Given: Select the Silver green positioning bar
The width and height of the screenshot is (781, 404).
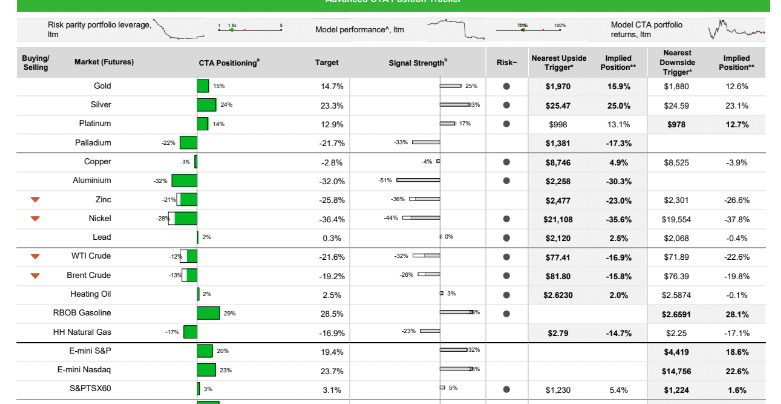Looking at the screenshot, I should (x=207, y=105).
